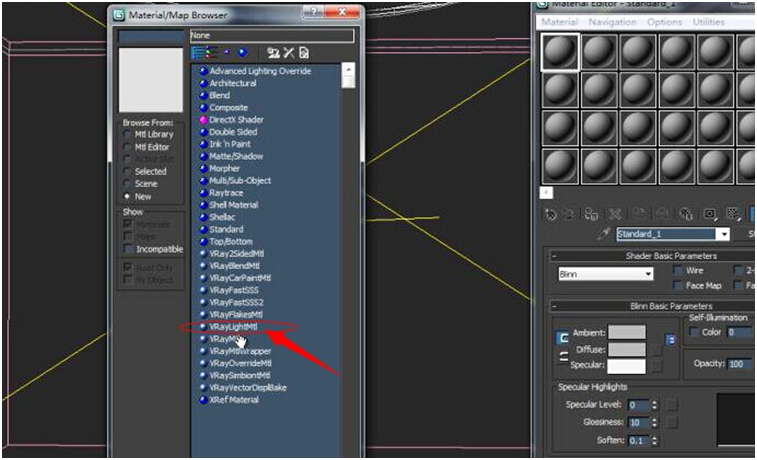Toggle Ambient-Diffuse color lock button
The image size is (757, 460).
[562, 338]
